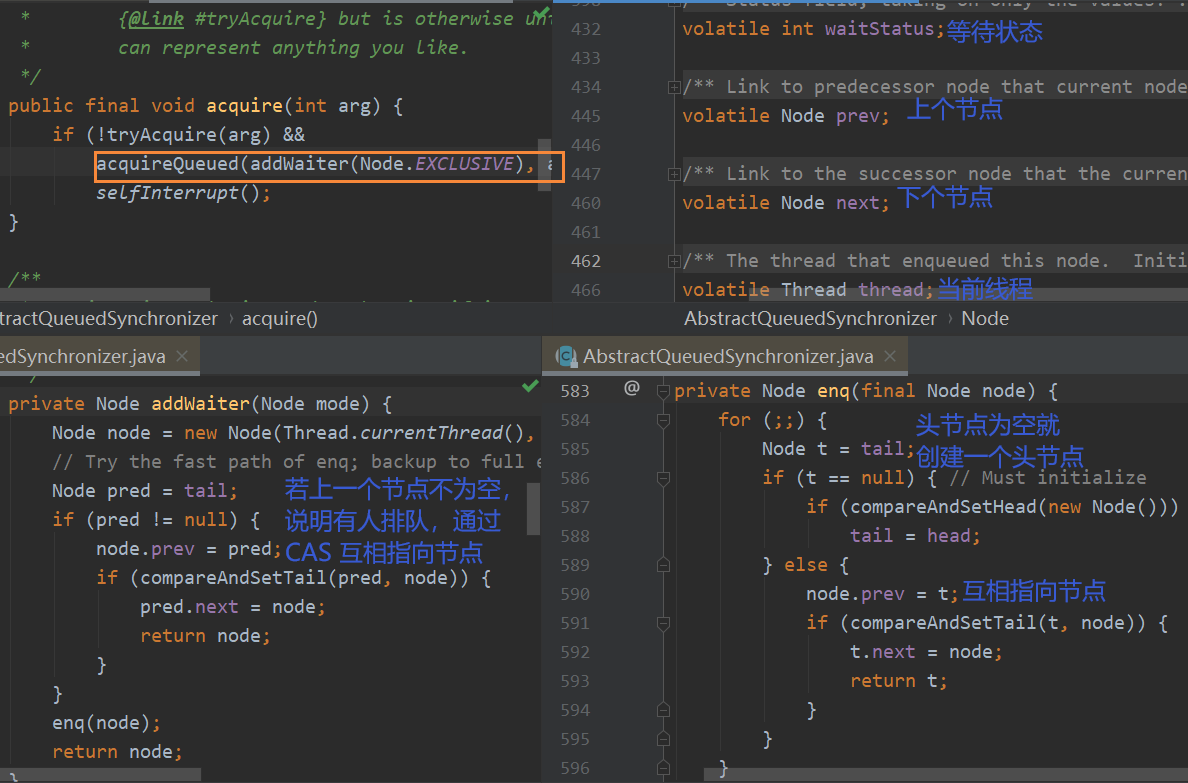This screenshot has height=783, width=1188.
Task: Click the Java class icon on AbstractQueuedSynchronizer.java tab
Action: pyautogui.click(x=566, y=356)
